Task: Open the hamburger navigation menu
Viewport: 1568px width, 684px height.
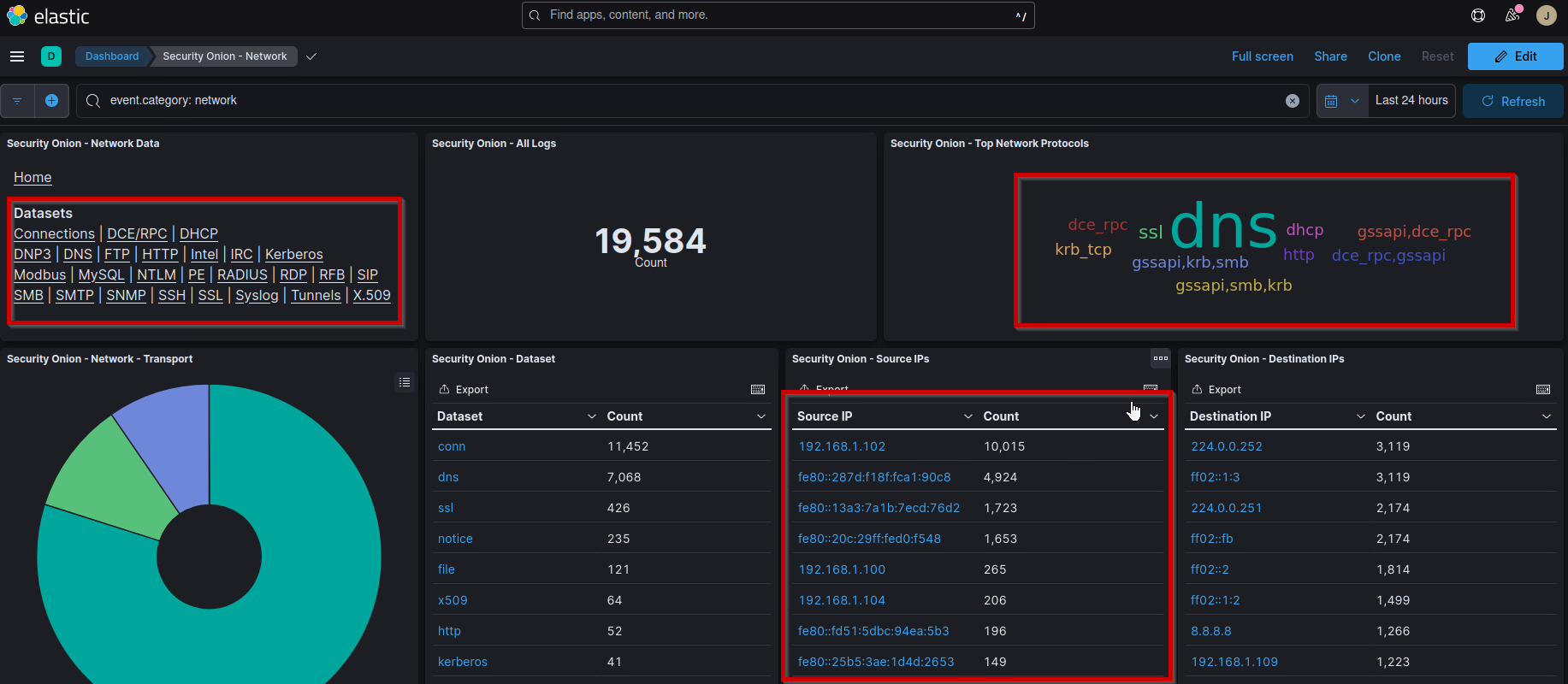Action: tap(17, 56)
